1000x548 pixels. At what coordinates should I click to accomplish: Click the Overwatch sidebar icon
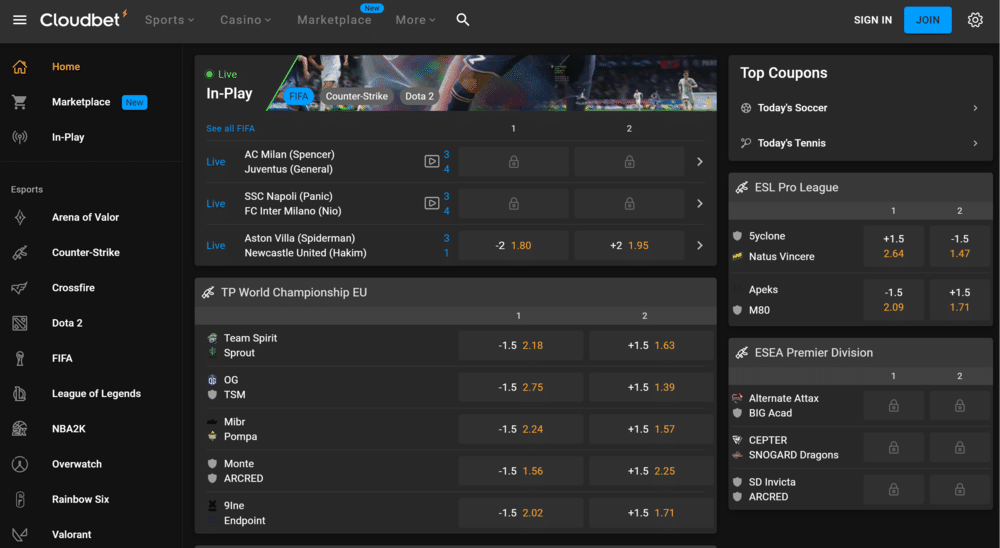(20, 464)
